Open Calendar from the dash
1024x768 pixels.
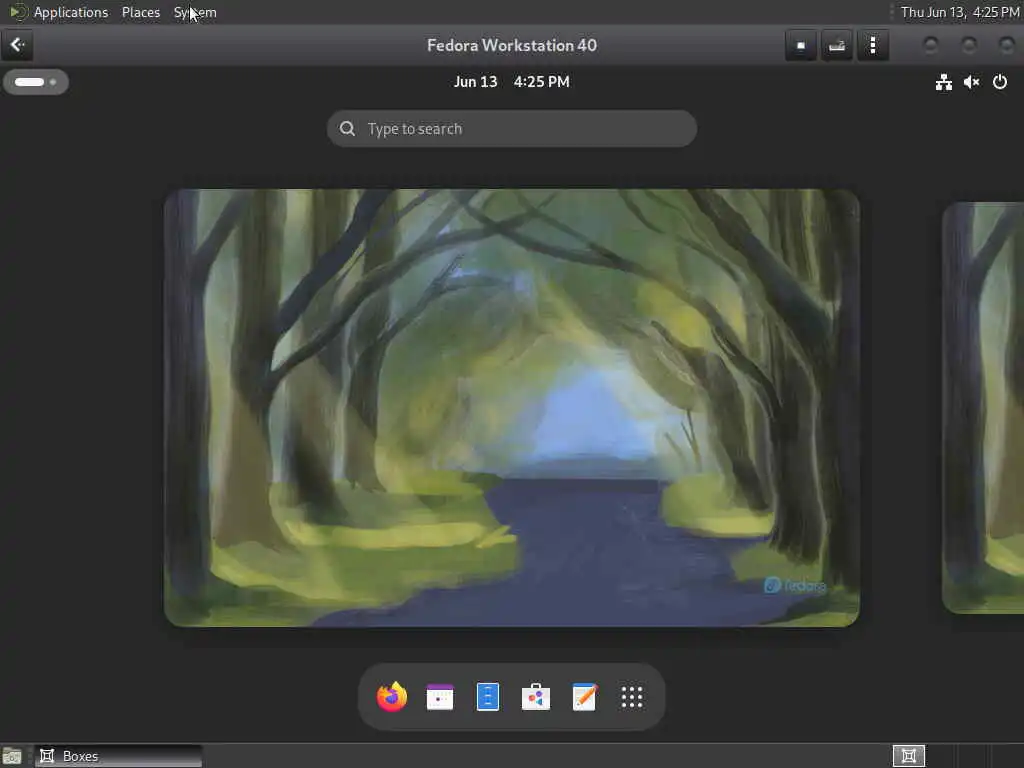point(440,697)
